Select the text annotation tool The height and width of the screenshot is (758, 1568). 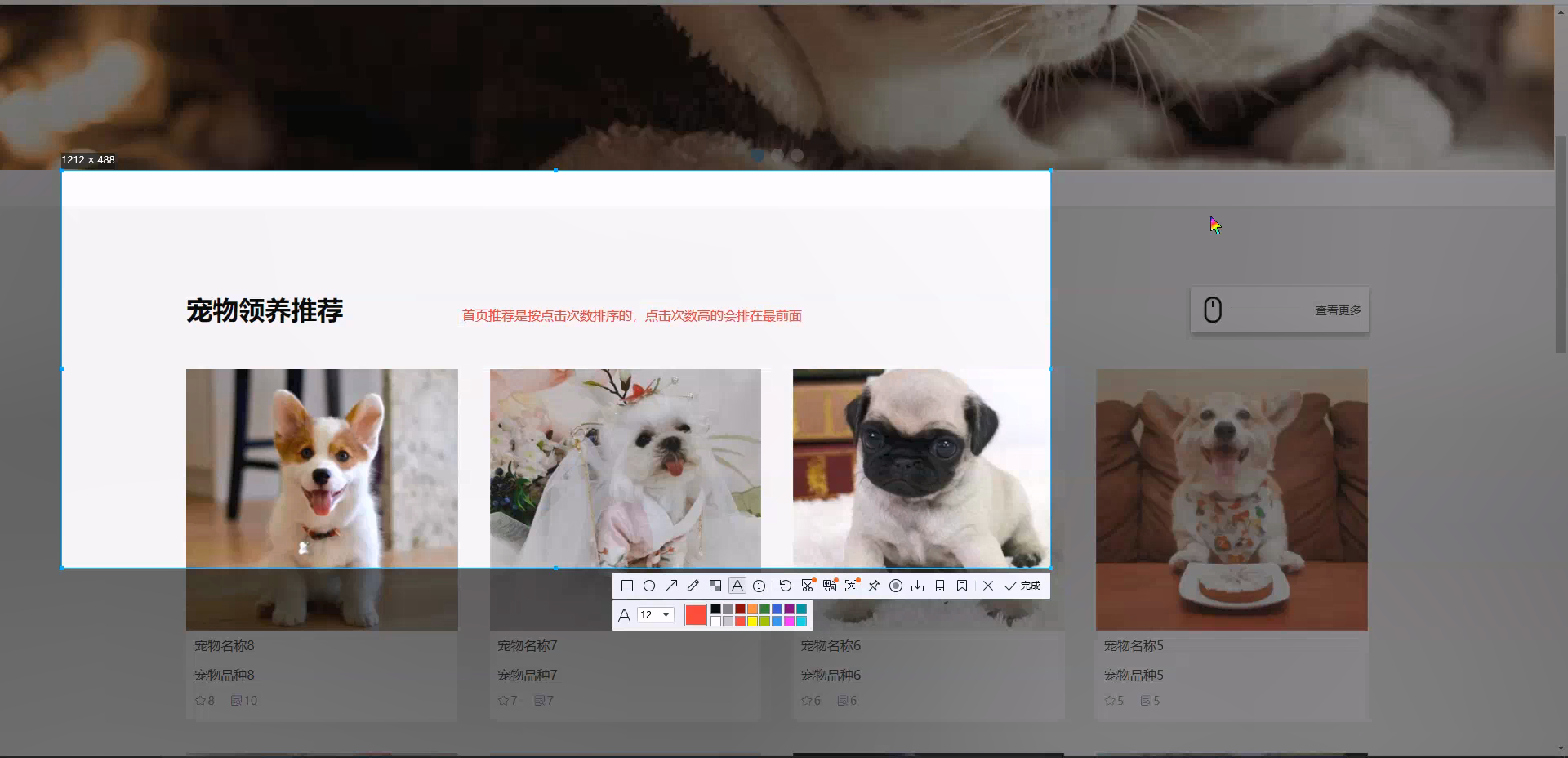pyautogui.click(x=737, y=586)
